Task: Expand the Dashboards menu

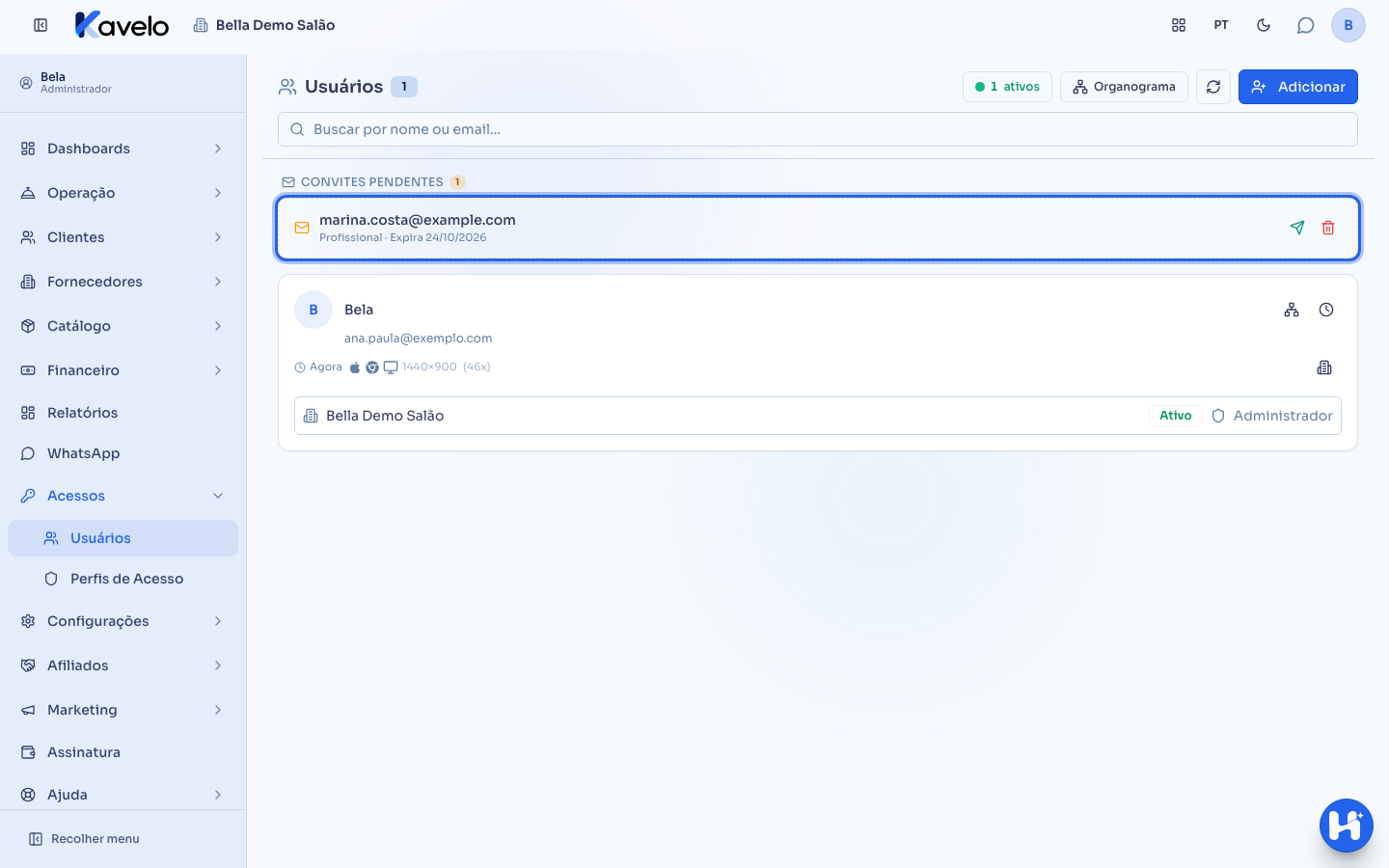Action: (x=123, y=149)
